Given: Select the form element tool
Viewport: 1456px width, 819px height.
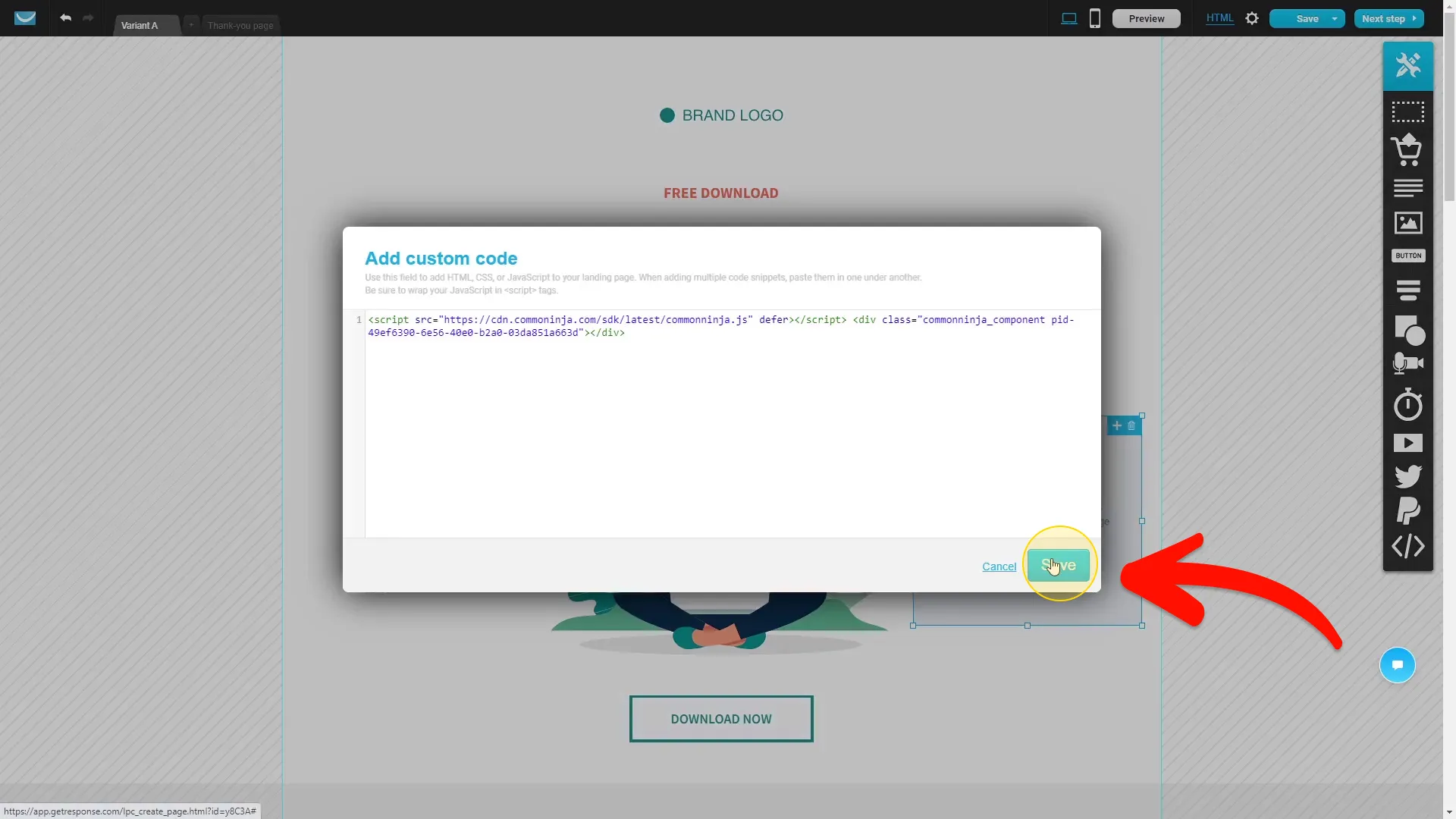Looking at the screenshot, I should 1407,290.
